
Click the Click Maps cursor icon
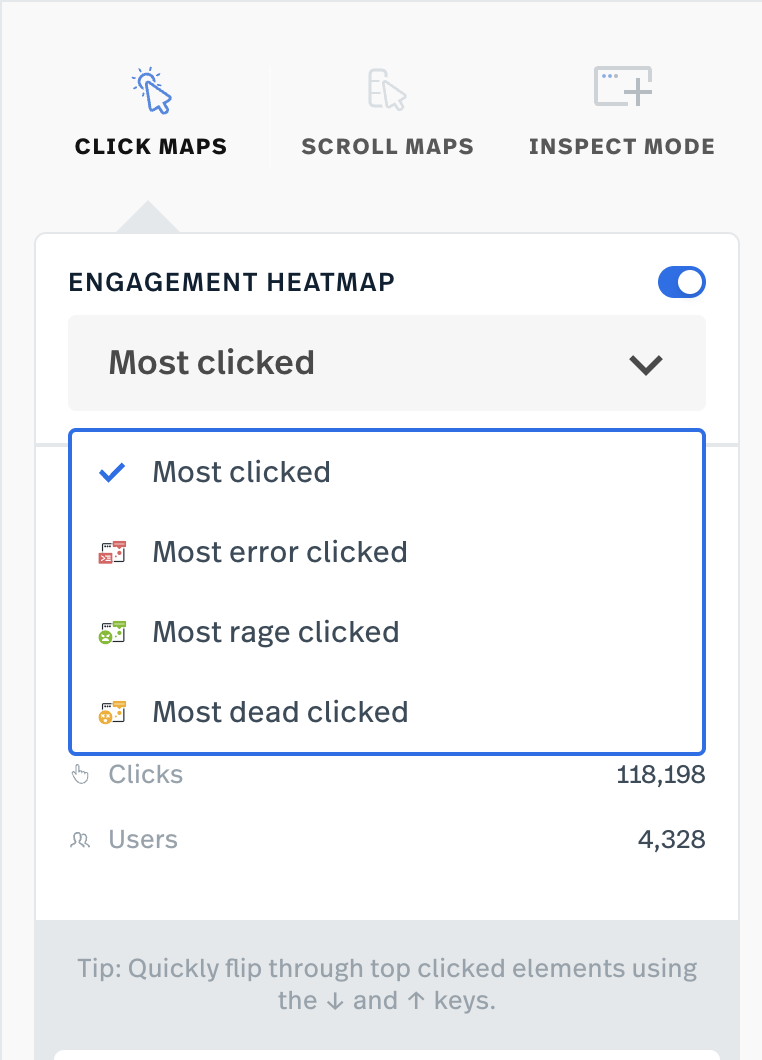click(151, 91)
